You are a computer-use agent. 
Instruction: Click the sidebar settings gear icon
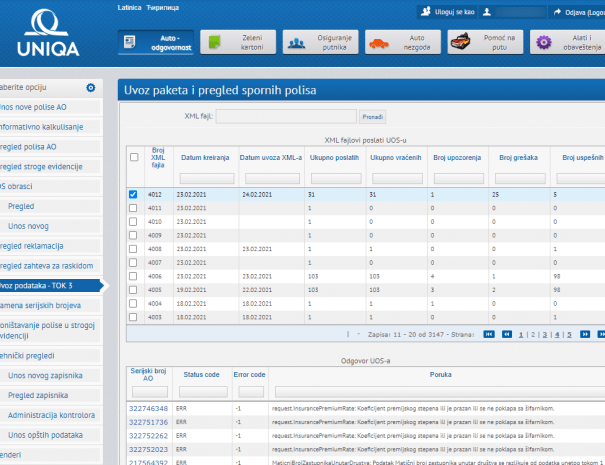tap(91, 88)
